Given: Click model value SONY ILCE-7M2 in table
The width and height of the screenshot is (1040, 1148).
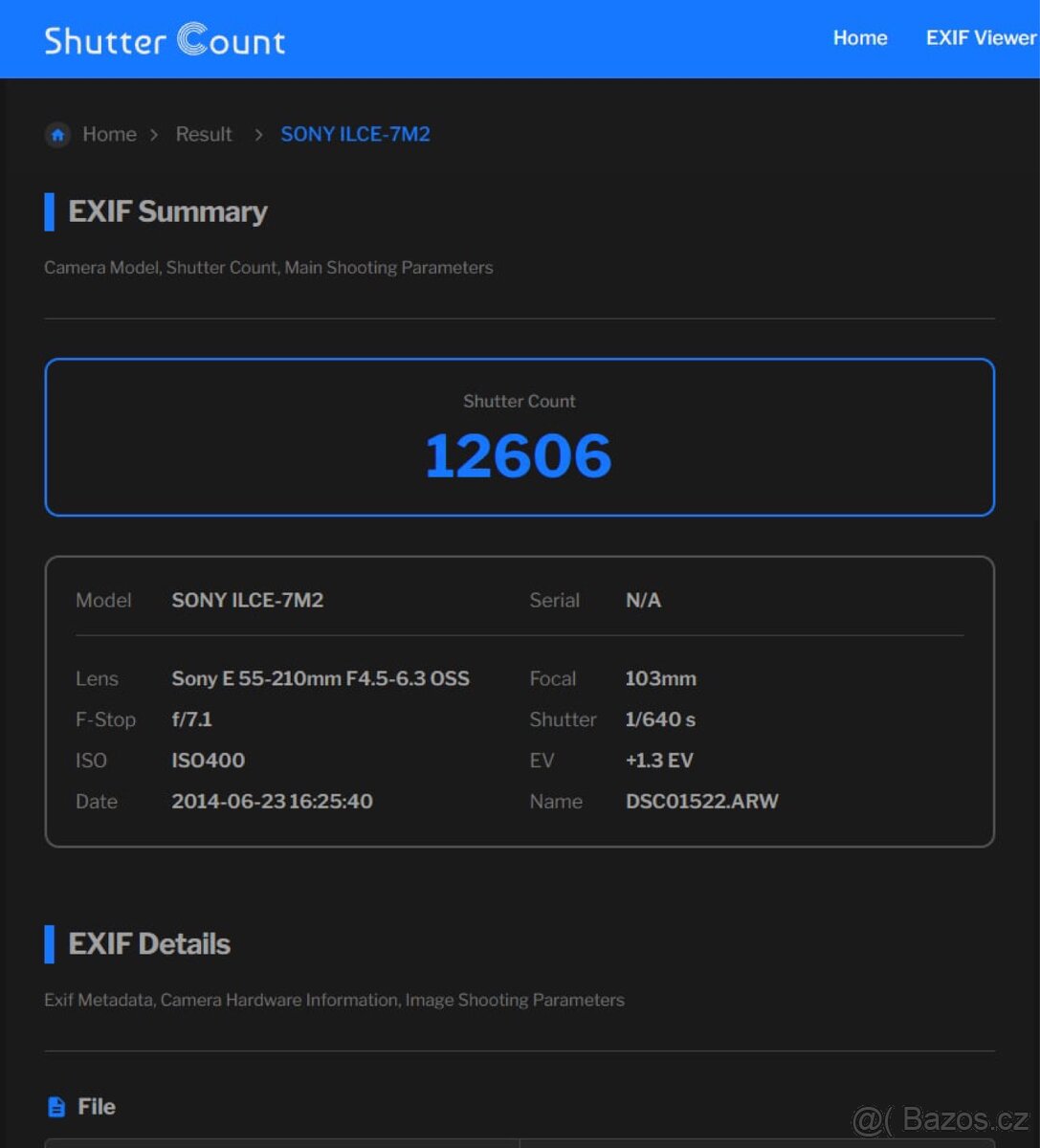Looking at the screenshot, I should pos(248,600).
